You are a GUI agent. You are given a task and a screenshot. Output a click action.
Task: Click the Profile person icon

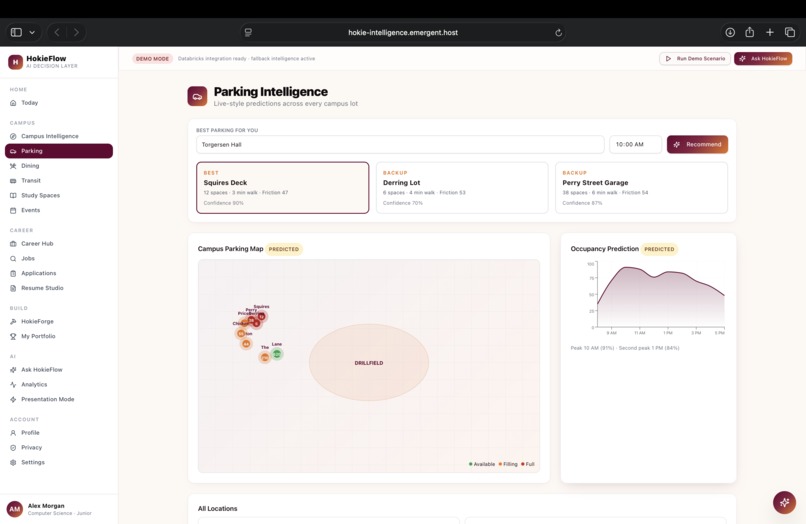click(13, 433)
